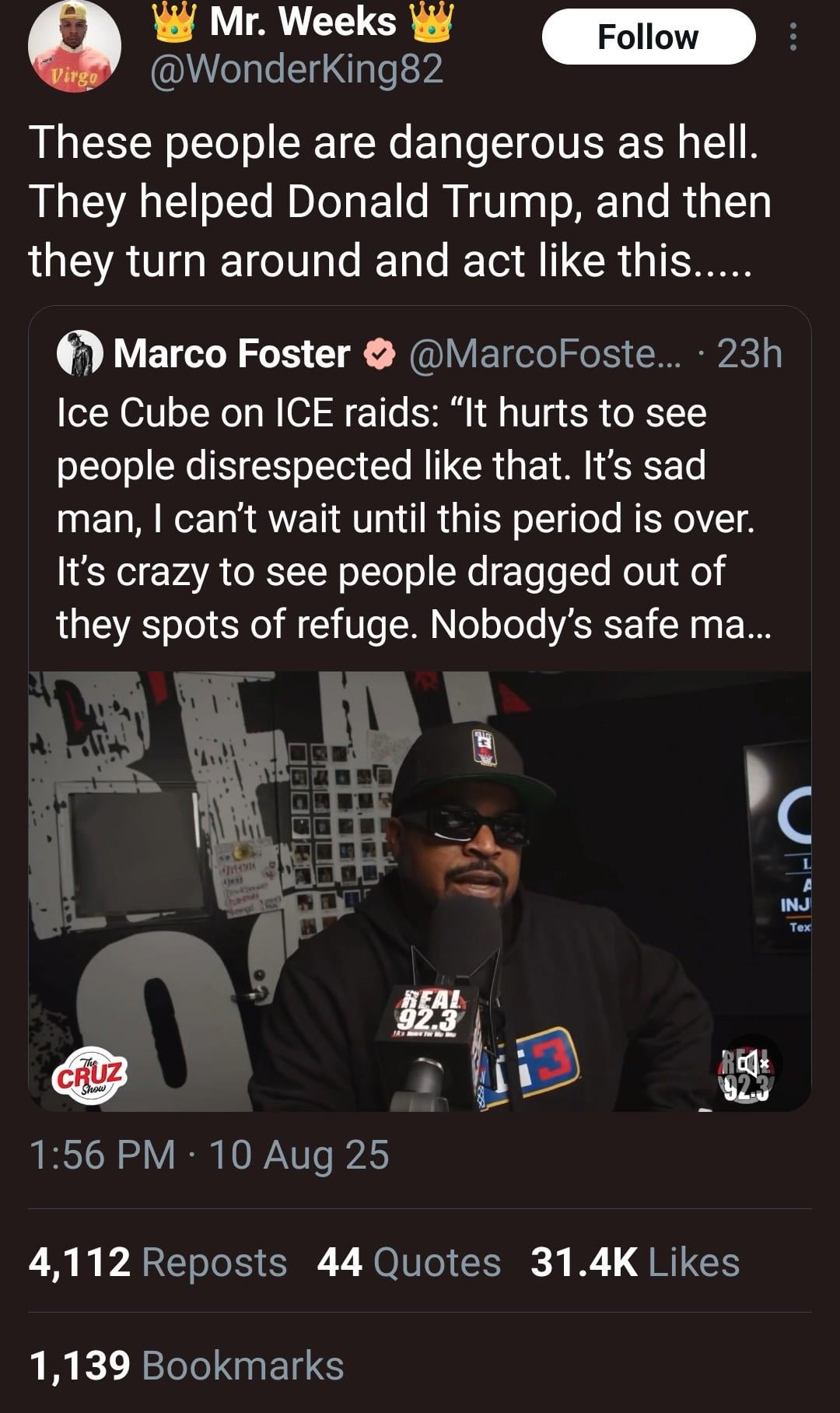Open the main tweet text
Image resolution: width=840 pixels, height=1413 pixels.
pos(401,202)
